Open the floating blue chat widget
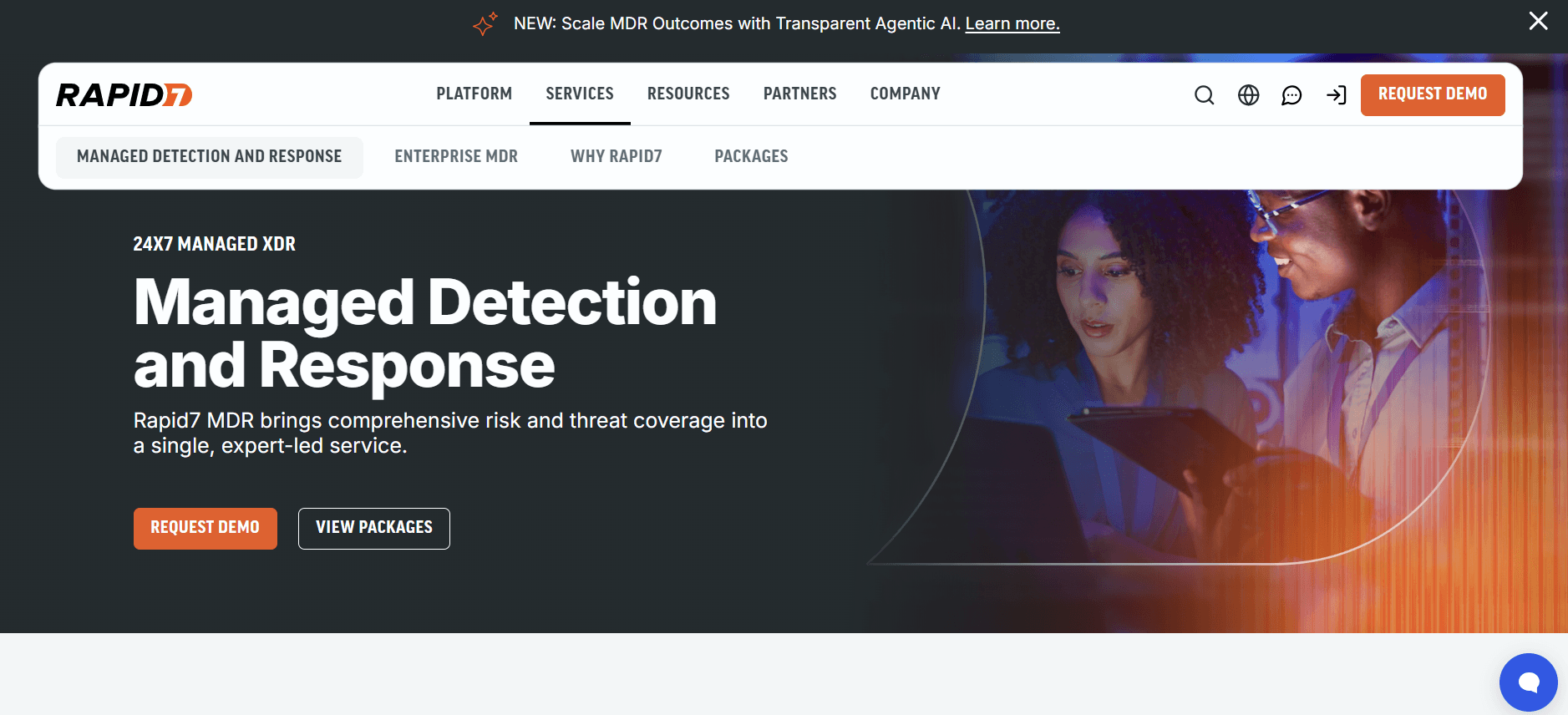 [1528, 682]
